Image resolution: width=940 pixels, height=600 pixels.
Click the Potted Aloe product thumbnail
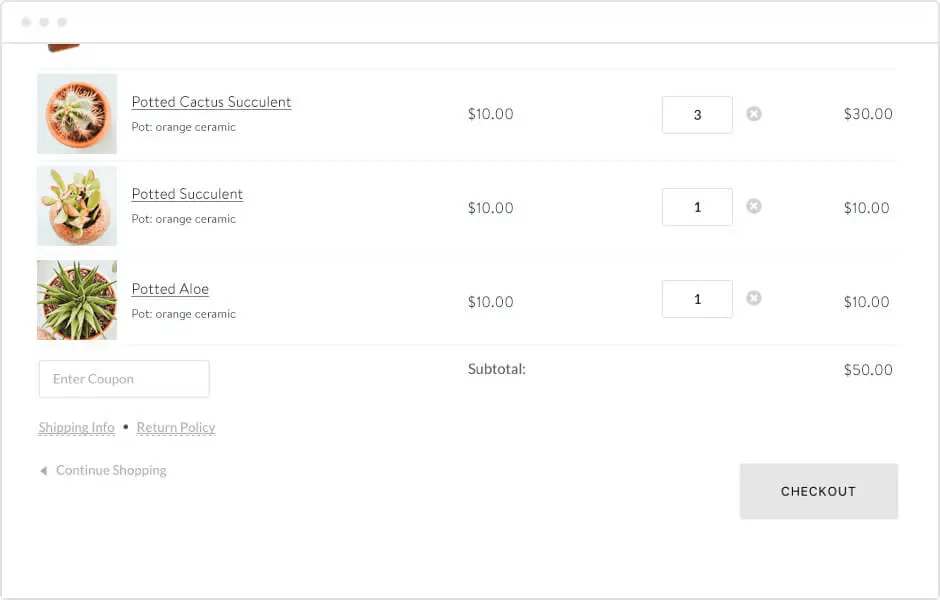(77, 299)
